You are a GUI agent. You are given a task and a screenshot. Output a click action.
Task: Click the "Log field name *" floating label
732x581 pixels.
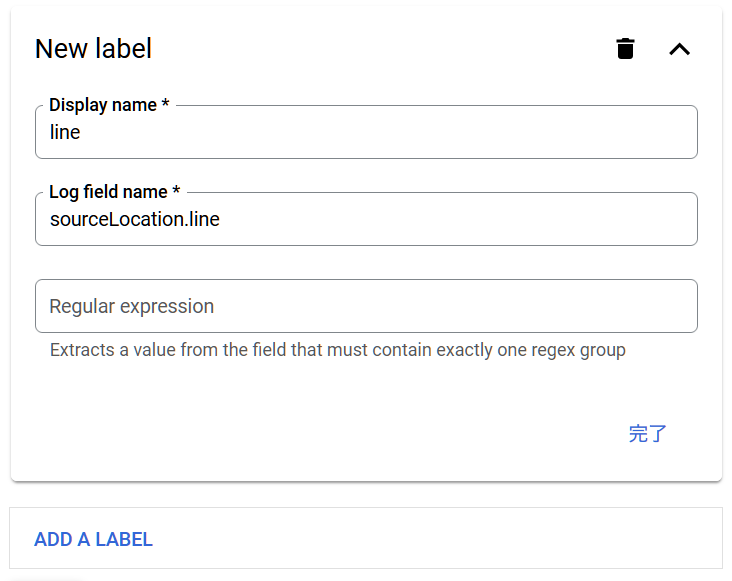[x=114, y=192]
